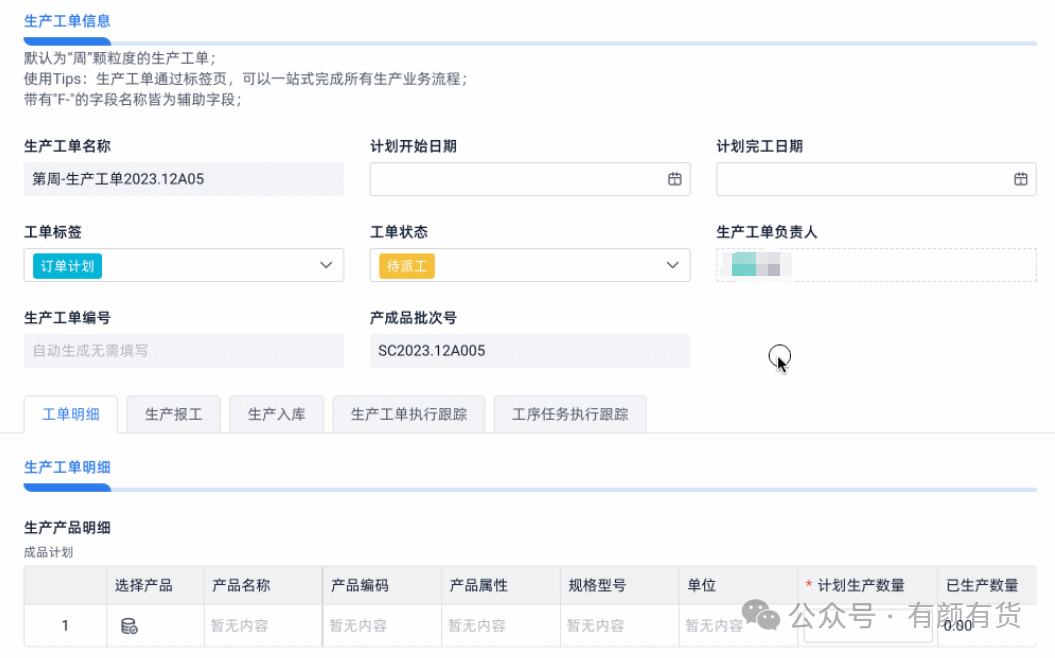
Task: Select the 订单计划 tag
Action: [68, 266]
